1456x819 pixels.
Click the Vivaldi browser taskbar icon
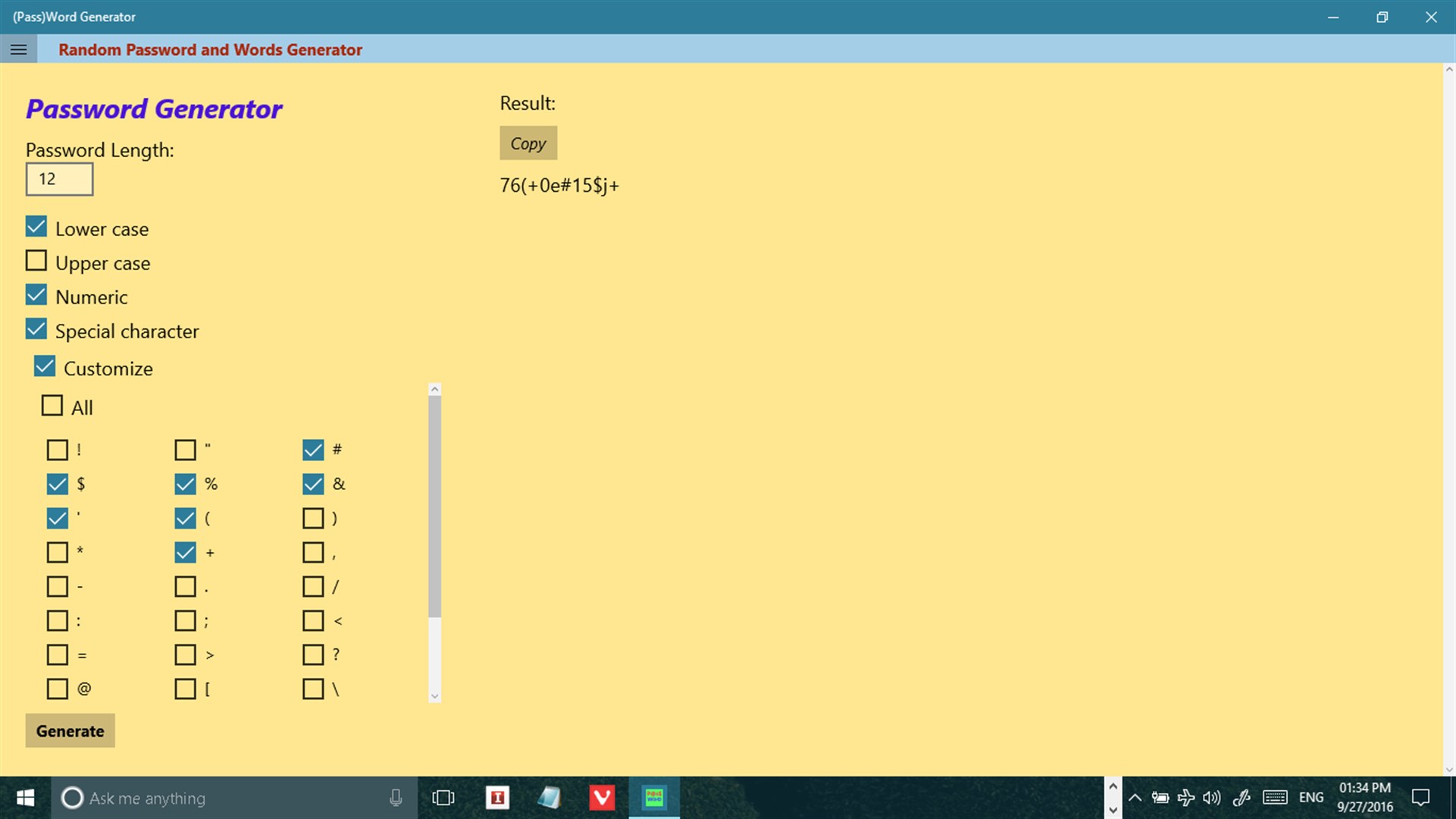pyautogui.click(x=601, y=797)
